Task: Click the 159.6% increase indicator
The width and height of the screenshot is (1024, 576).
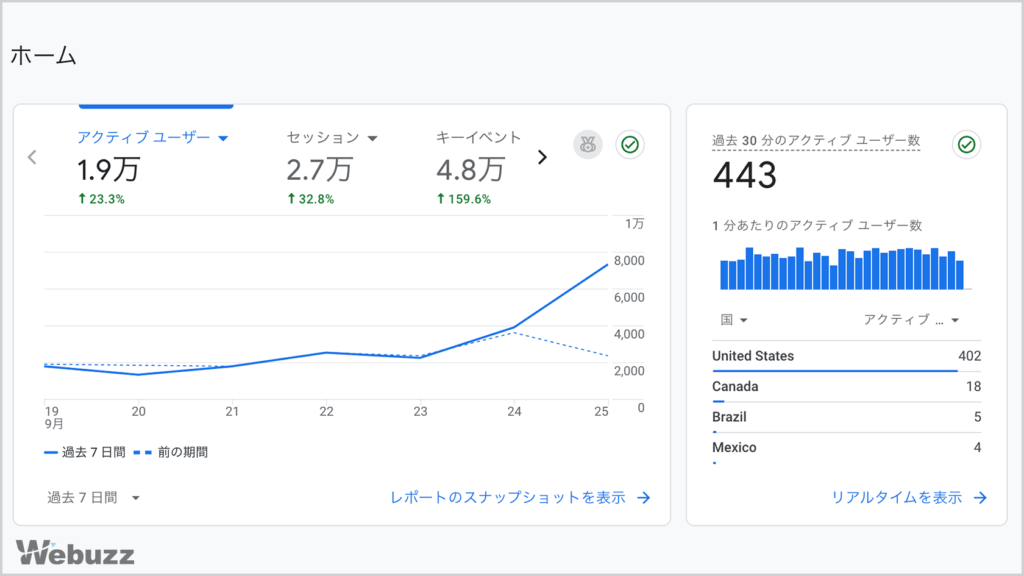Action: (464, 199)
